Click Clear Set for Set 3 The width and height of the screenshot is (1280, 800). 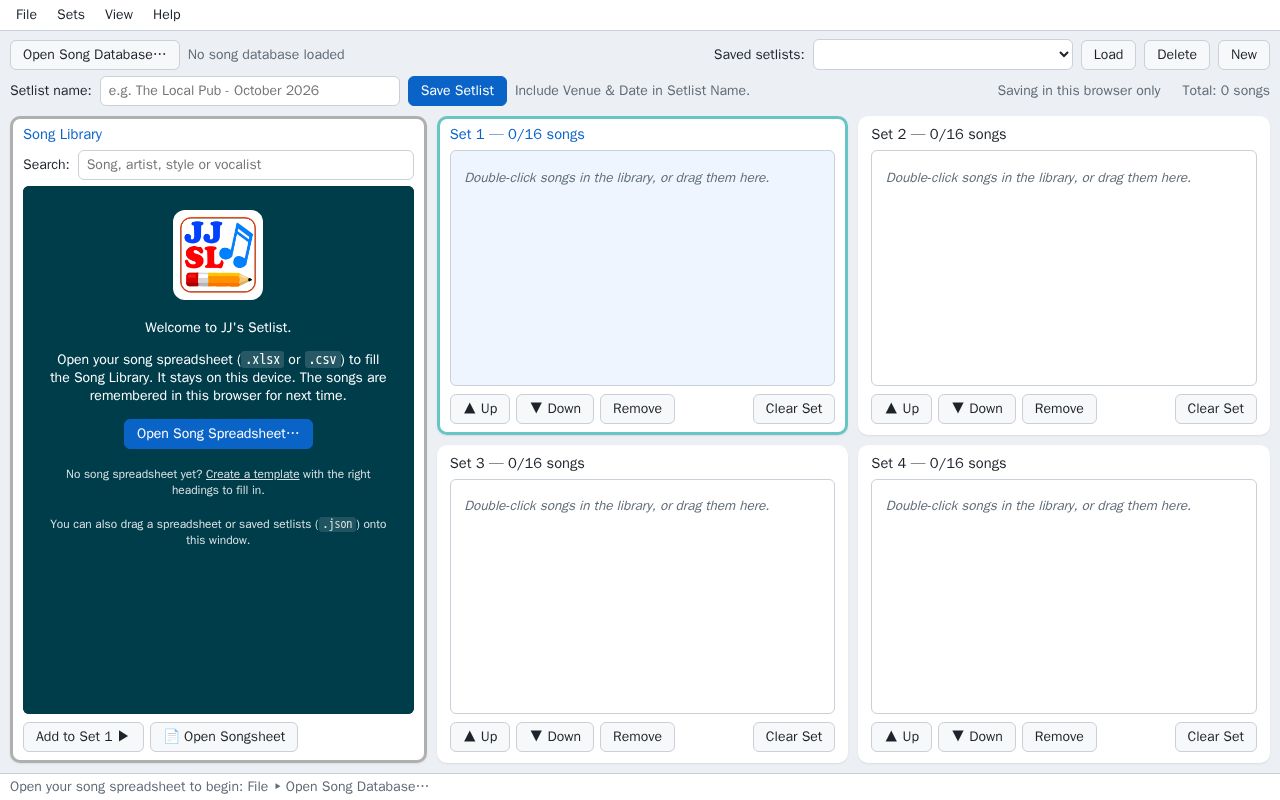(x=794, y=737)
